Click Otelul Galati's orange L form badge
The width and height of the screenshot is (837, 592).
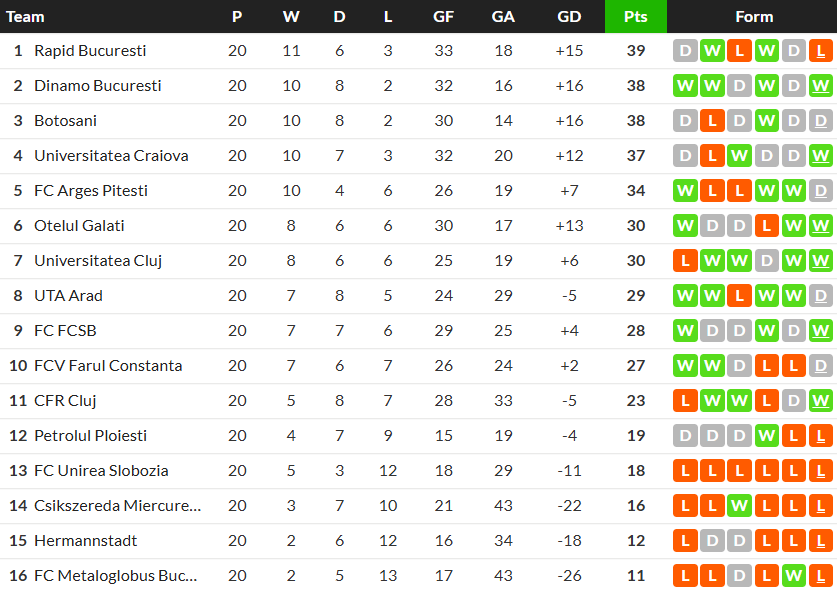tap(767, 226)
